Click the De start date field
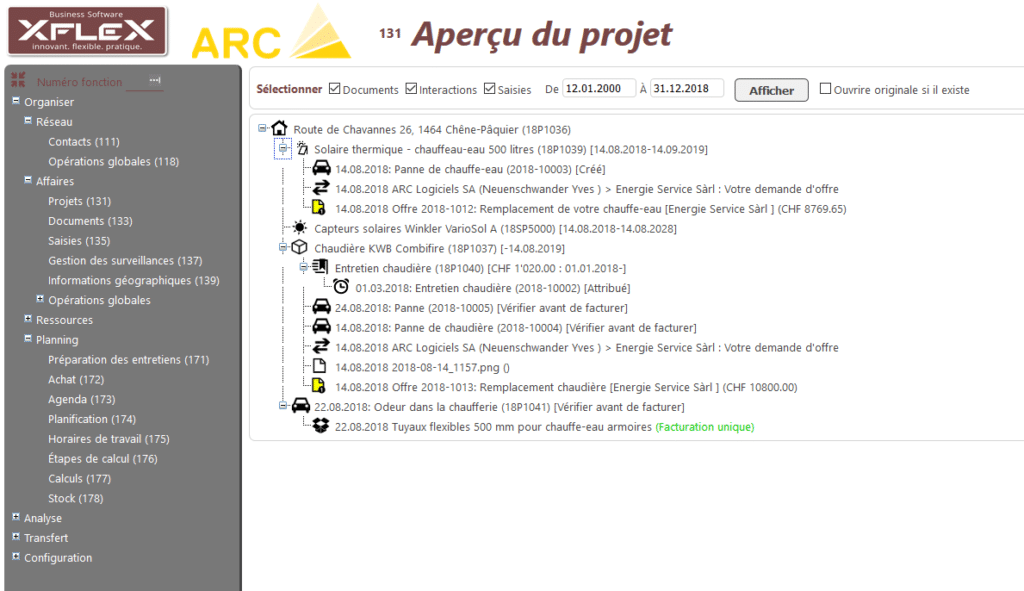Viewport: 1024px width, 591px height. (x=598, y=88)
